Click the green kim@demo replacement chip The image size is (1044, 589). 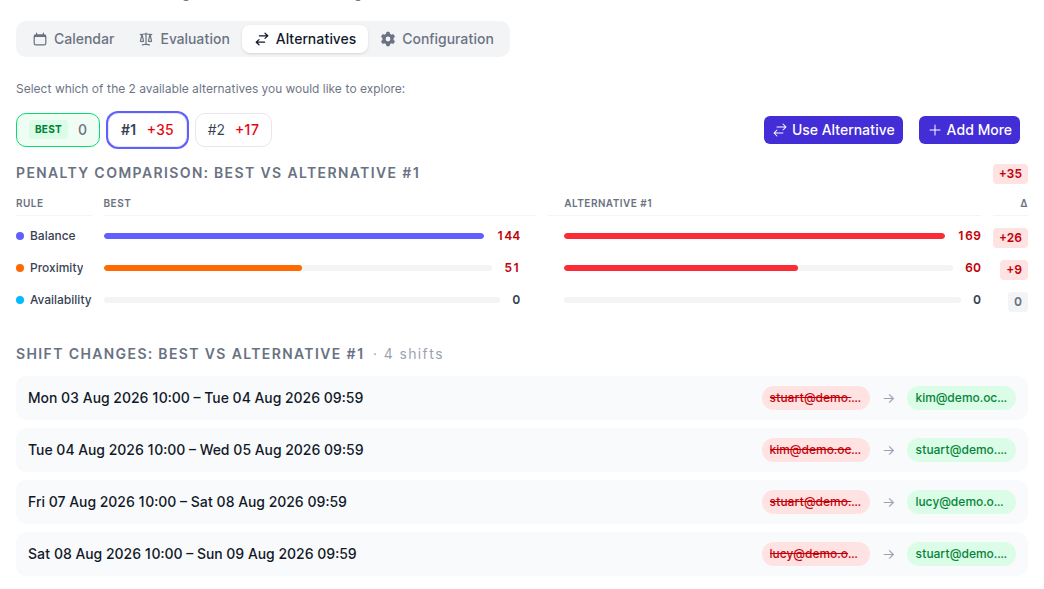pyautogui.click(x=961, y=398)
